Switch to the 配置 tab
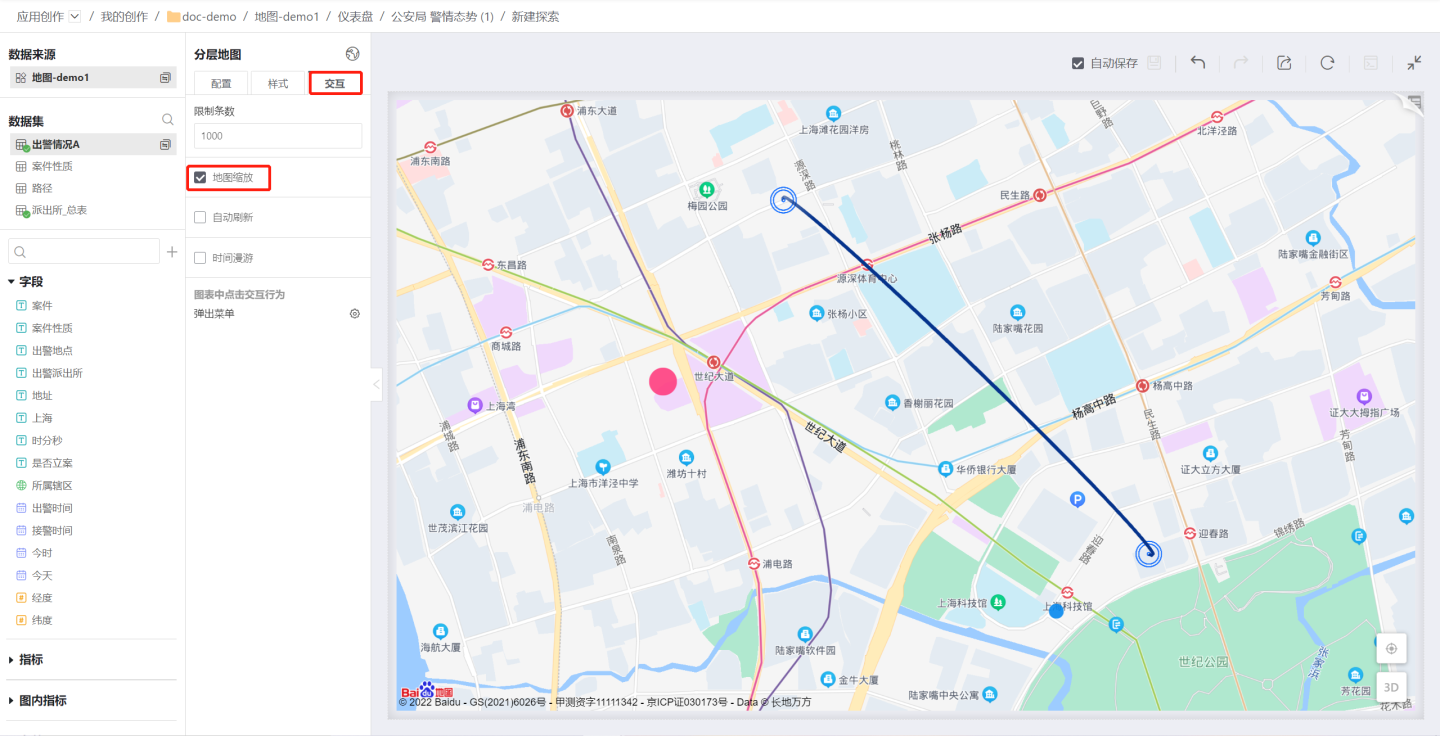 coord(221,84)
